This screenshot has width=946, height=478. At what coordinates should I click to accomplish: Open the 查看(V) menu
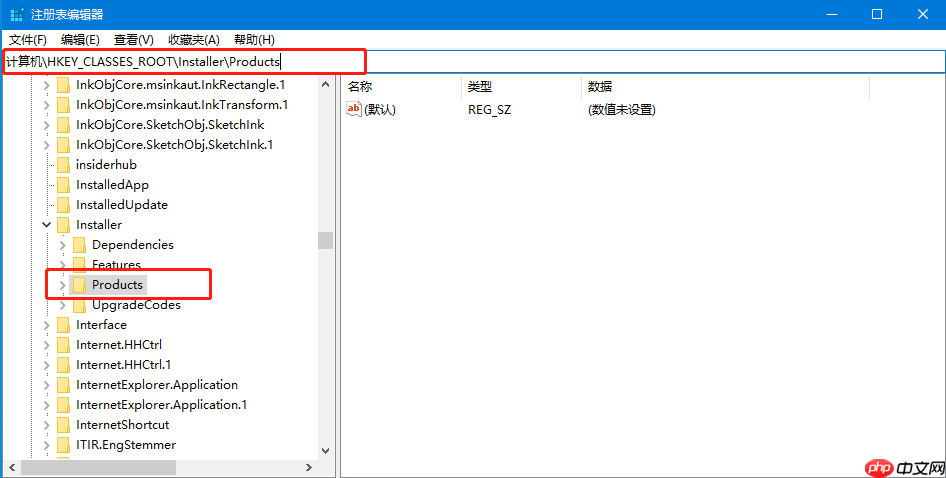133,39
